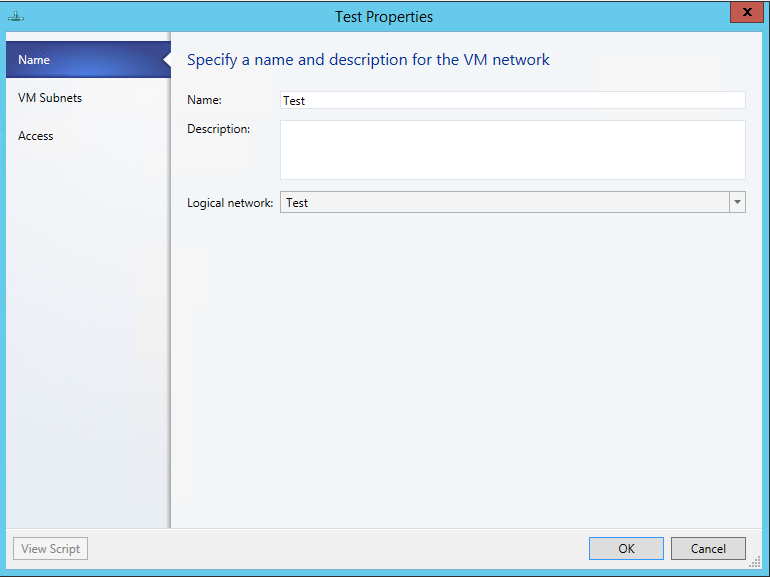The image size is (770, 578).
Task: Click the Name field containing Test
Action: pos(513,100)
